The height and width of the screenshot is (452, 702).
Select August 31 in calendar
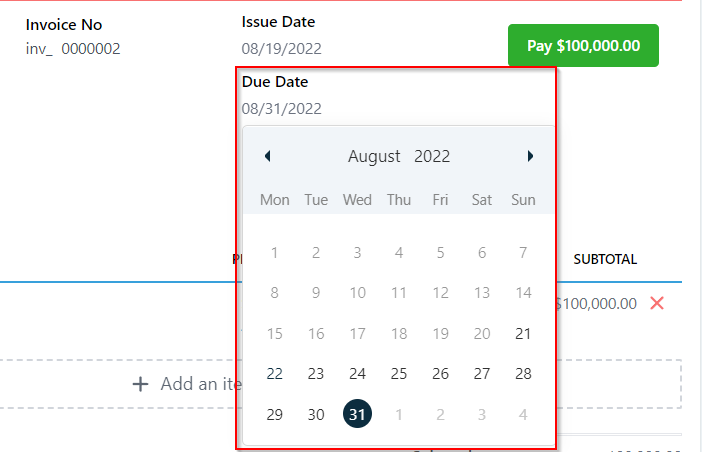point(357,414)
